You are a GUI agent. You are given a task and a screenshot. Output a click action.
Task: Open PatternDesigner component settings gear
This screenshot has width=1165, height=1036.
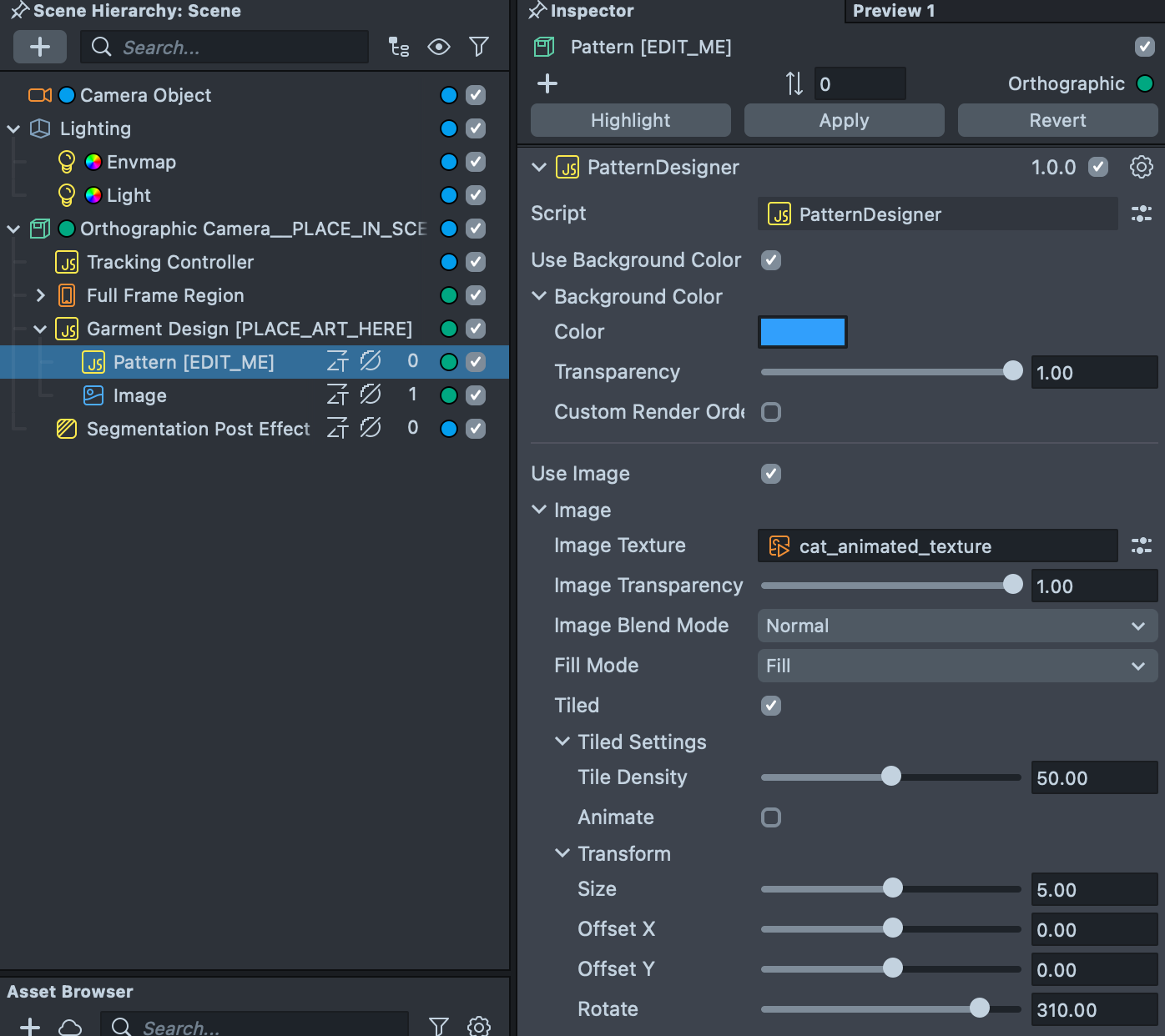[1141, 167]
